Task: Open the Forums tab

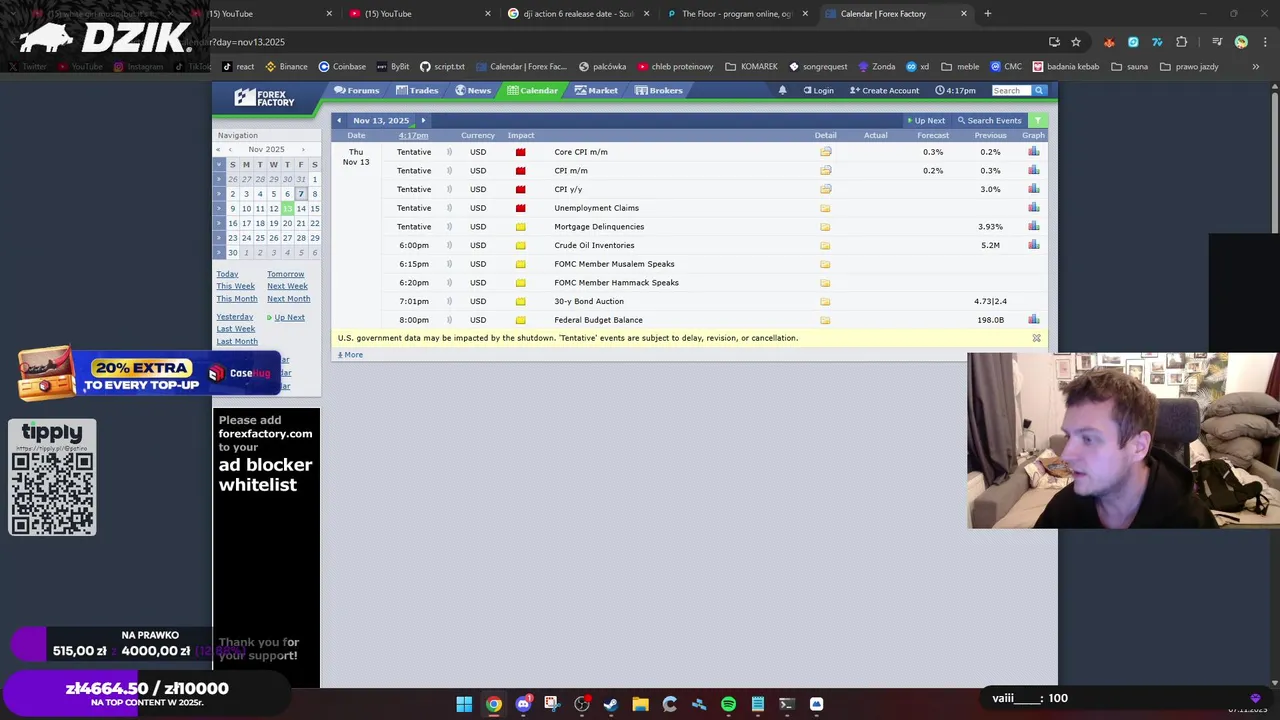Action: [x=357, y=90]
